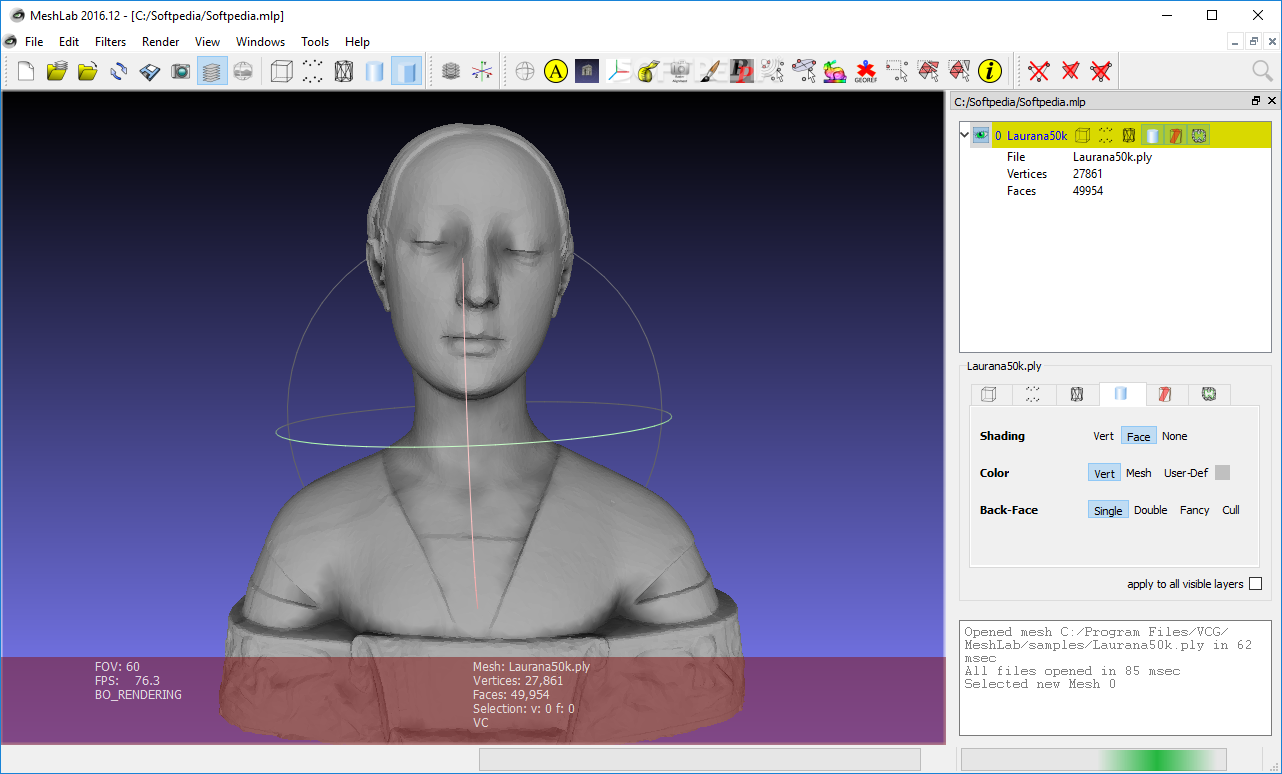Select None shading option
1282x774 pixels.
(1174, 436)
